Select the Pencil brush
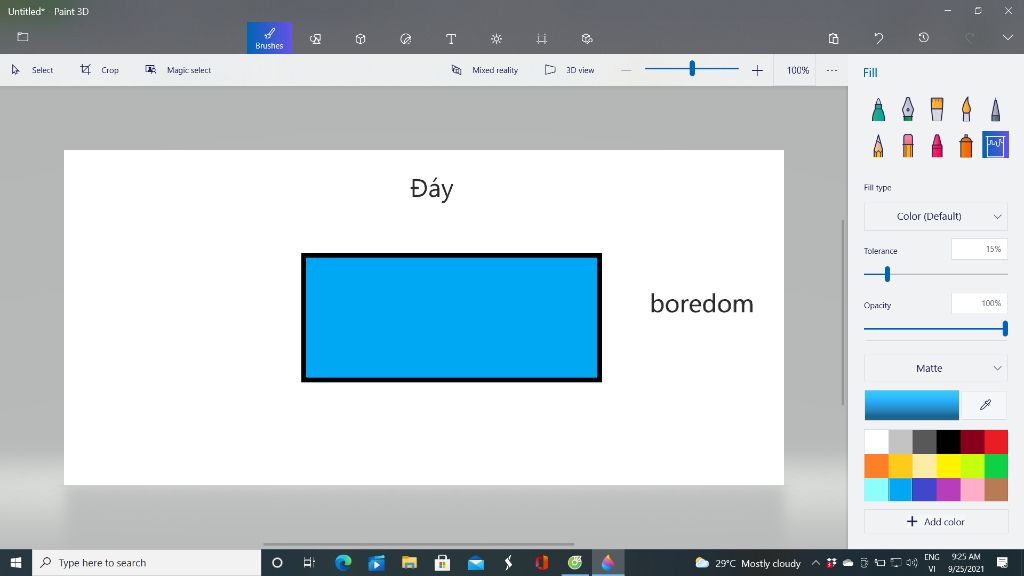The image size is (1024, 576). 878,145
